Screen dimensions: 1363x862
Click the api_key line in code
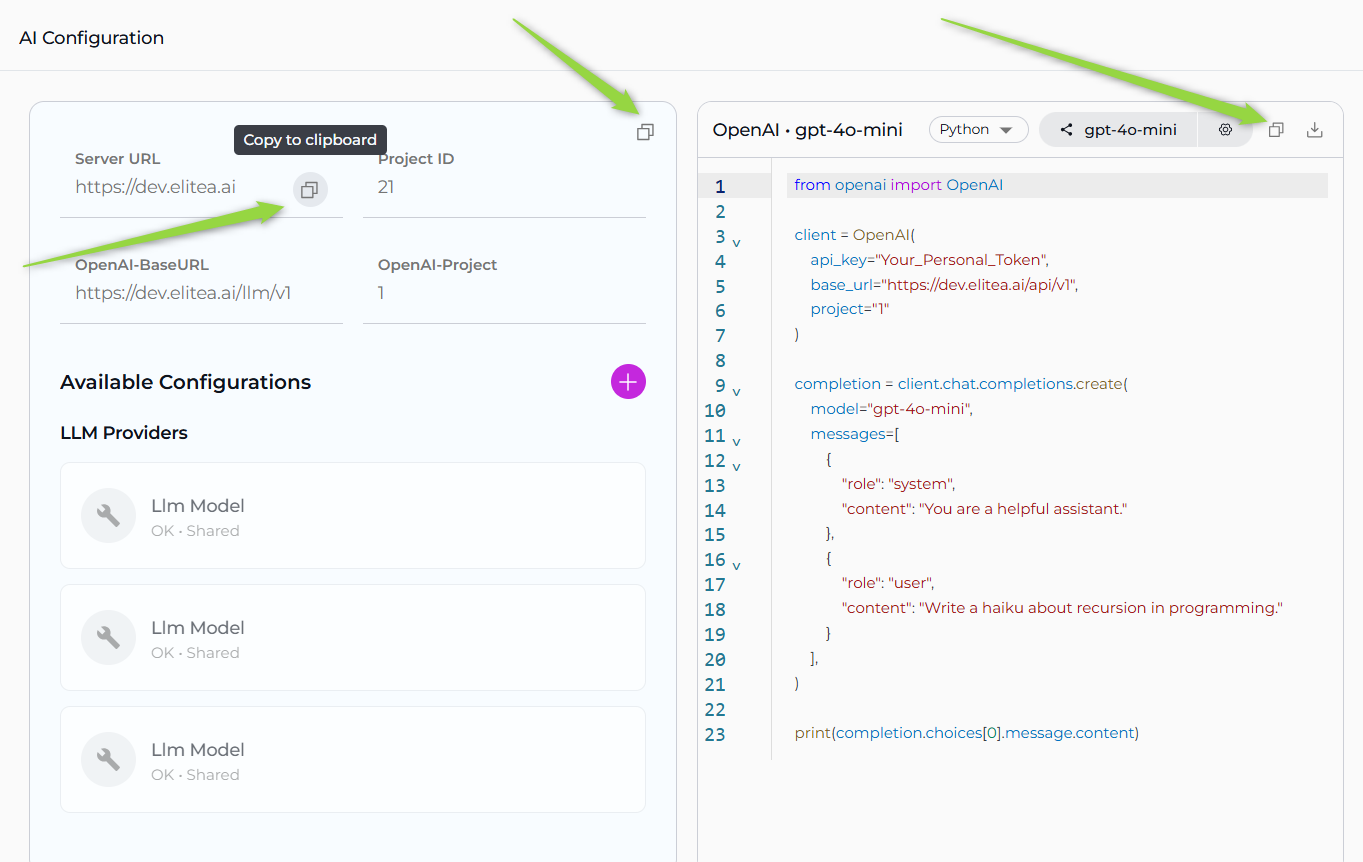929,260
